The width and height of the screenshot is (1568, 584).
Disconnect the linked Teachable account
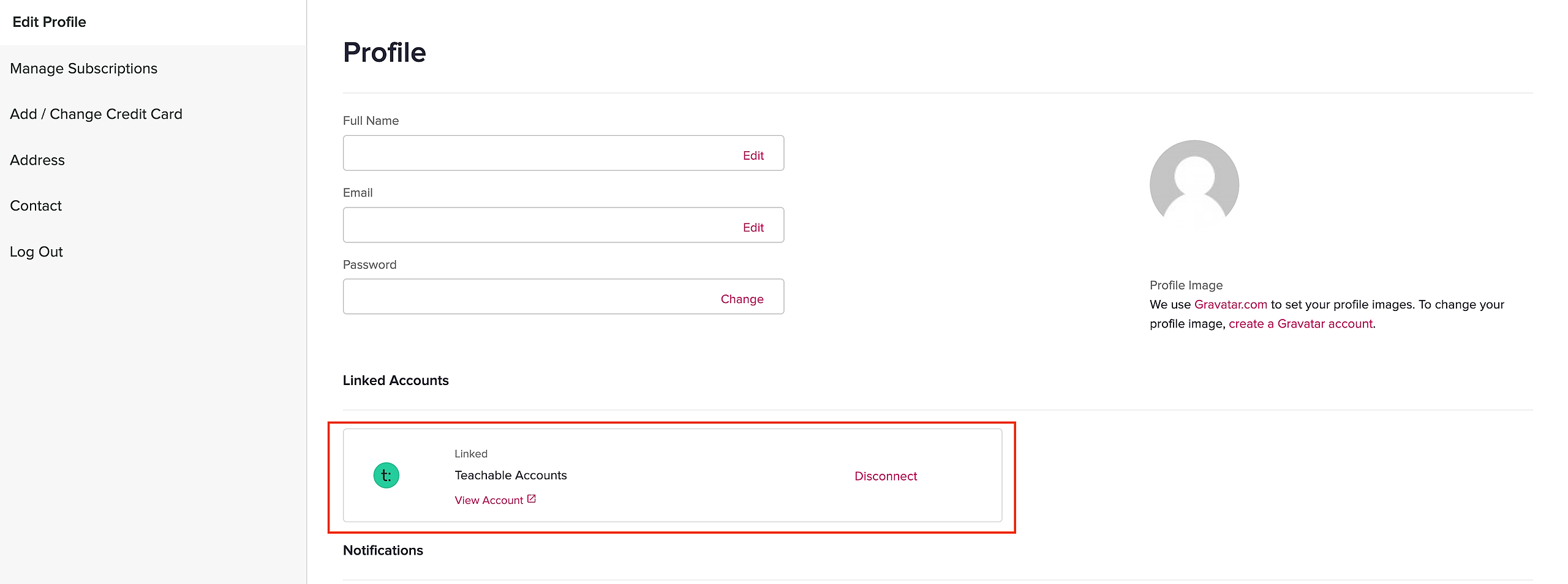(x=885, y=476)
